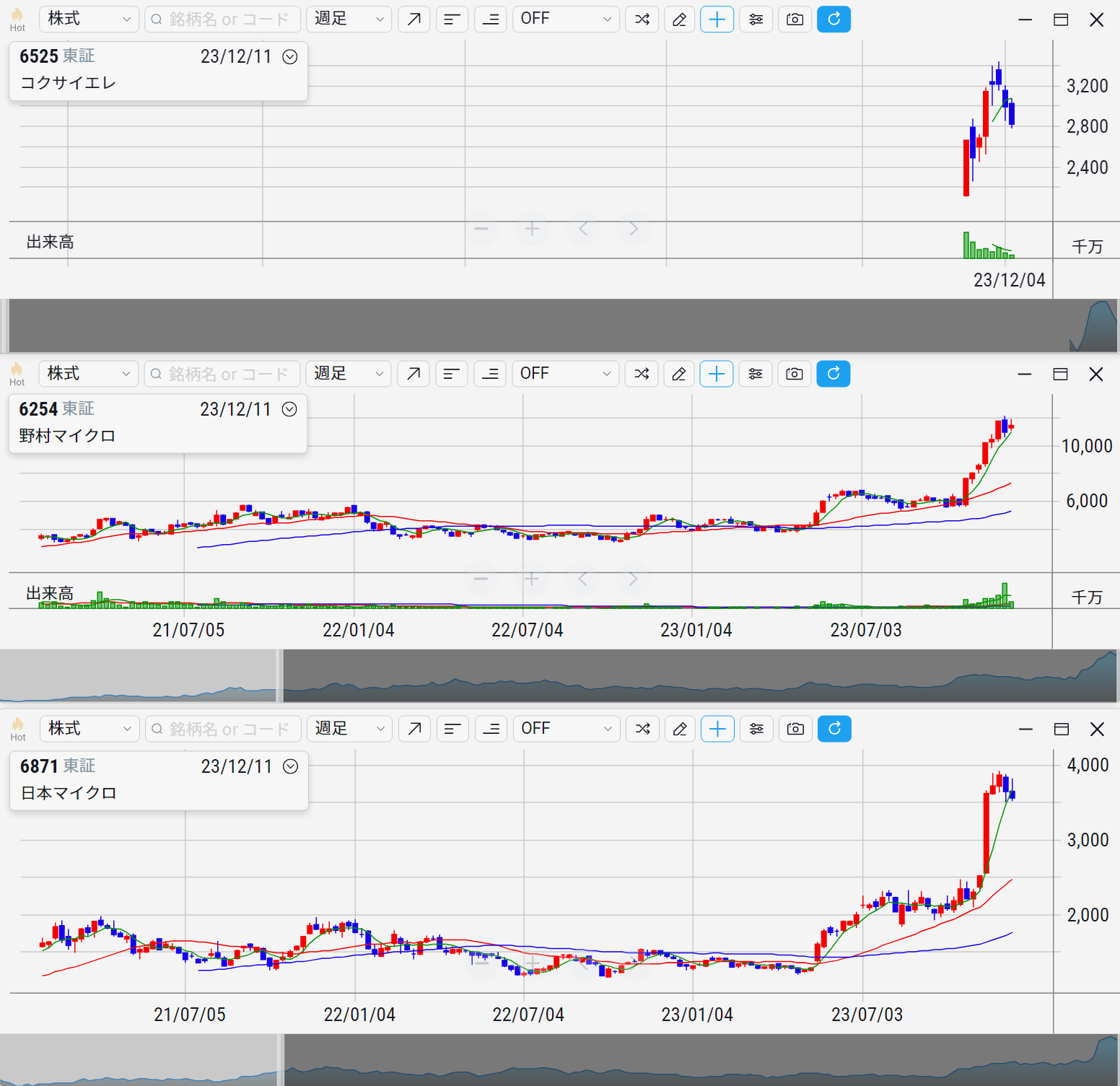Toggle the crosshair plus button in the 野村マイクロ toolbar
The image size is (1120, 1086).
coord(716,374)
